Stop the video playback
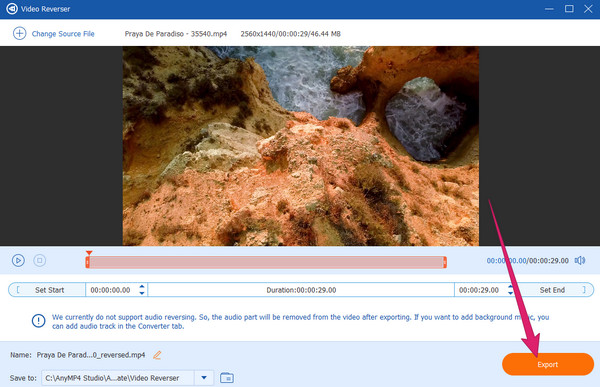Image resolution: width=600 pixels, height=387 pixels. [x=39, y=260]
